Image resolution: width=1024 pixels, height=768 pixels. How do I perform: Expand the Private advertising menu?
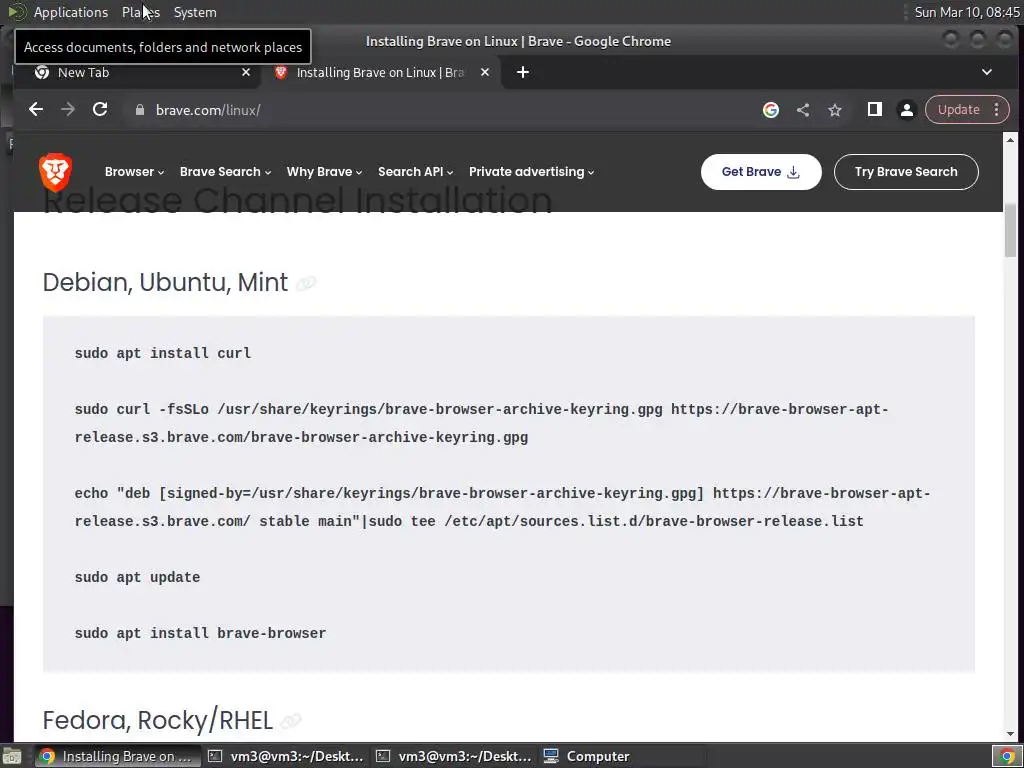pyautogui.click(x=531, y=172)
